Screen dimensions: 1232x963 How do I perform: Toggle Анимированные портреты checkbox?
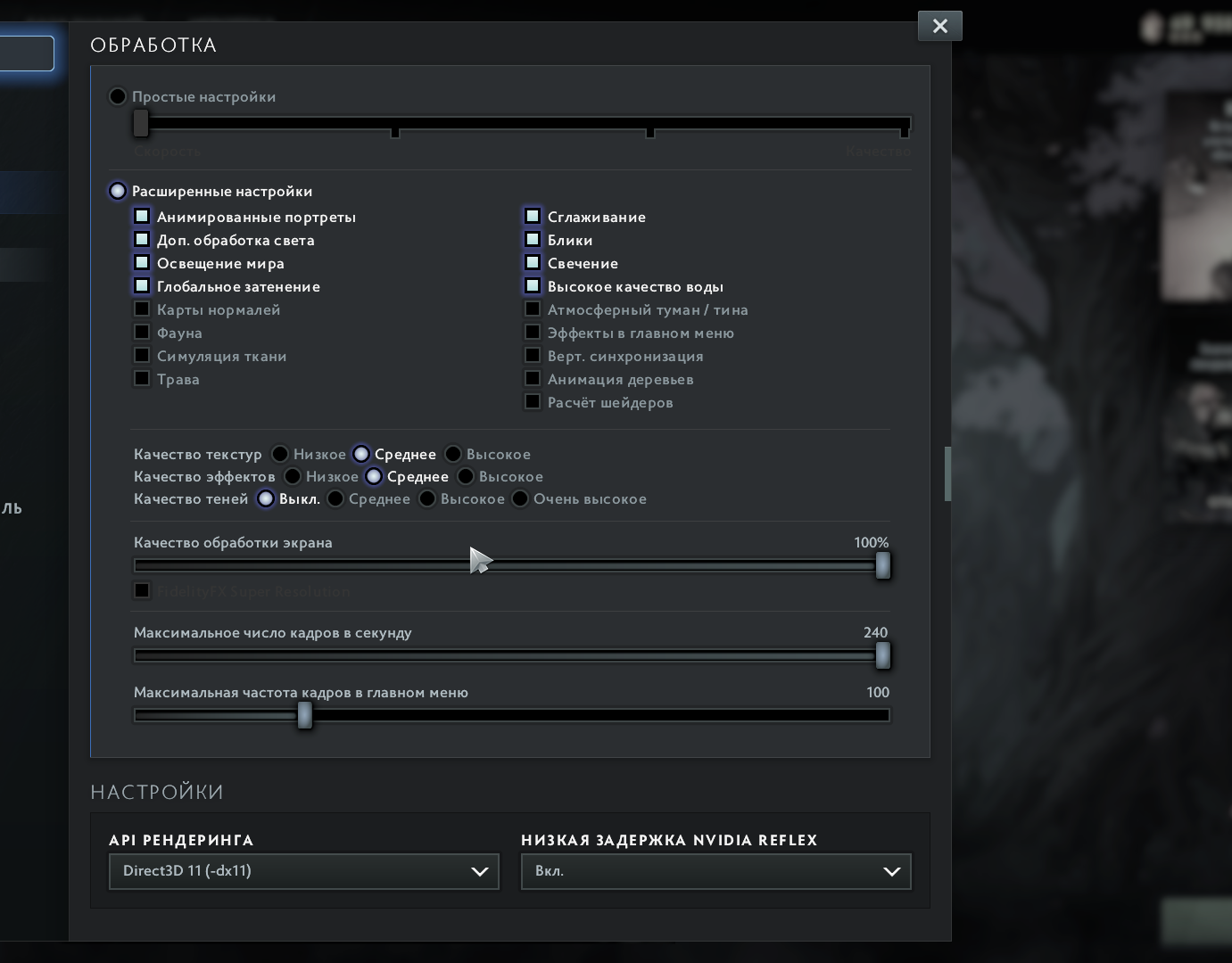pyautogui.click(x=142, y=216)
